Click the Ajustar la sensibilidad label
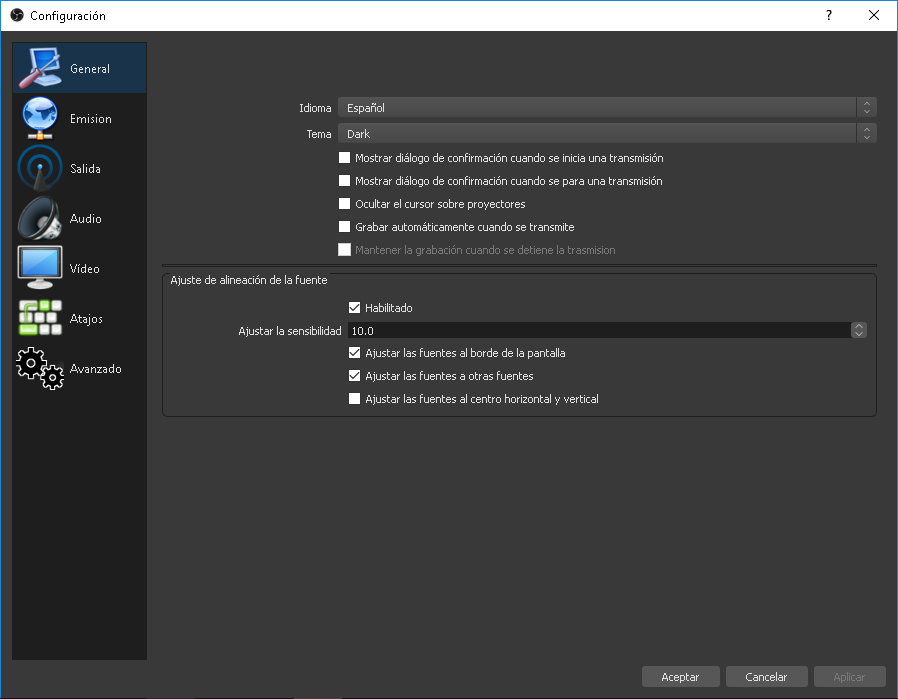The width and height of the screenshot is (898, 699). [x=290, y=331]
